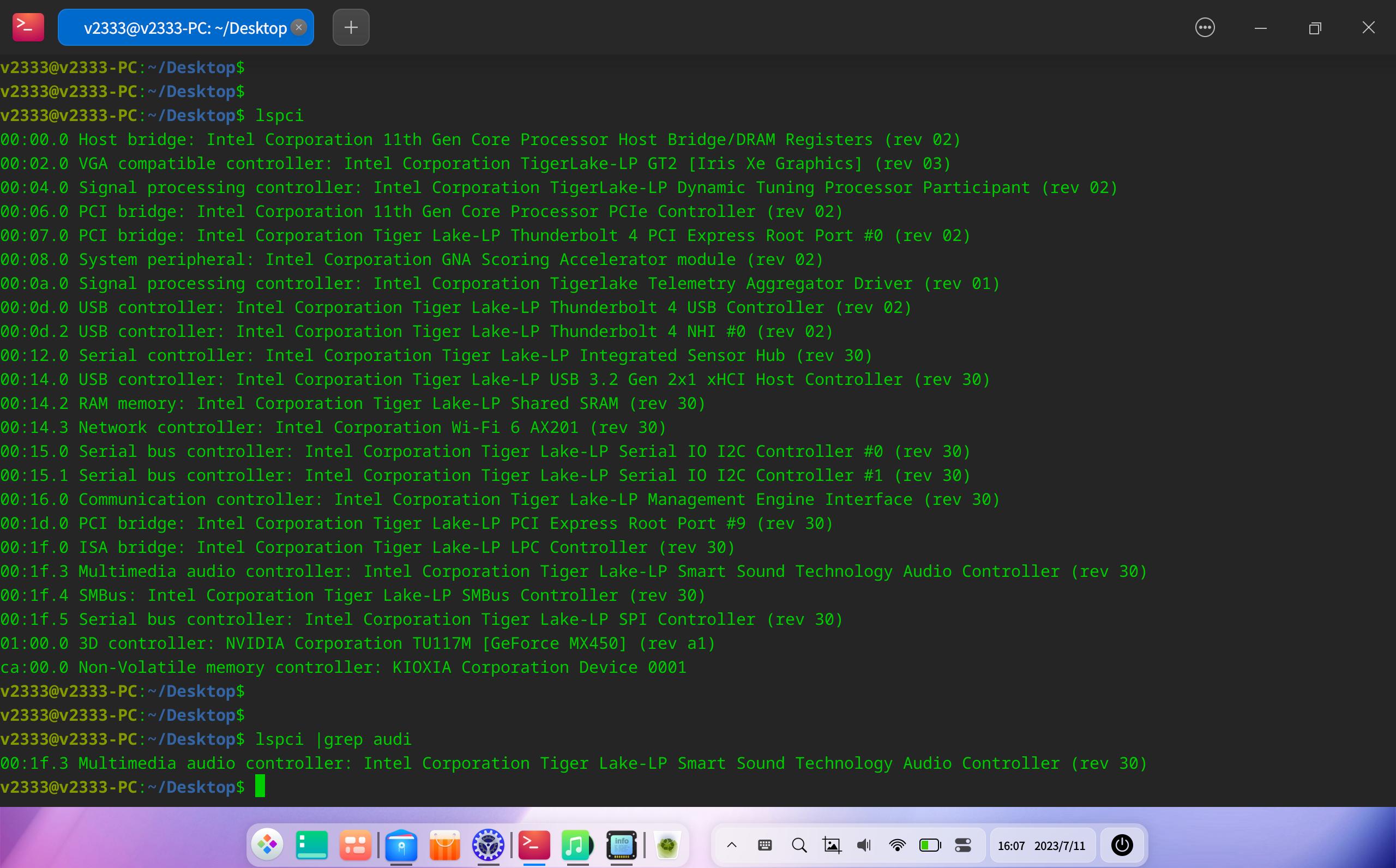Open the Device Manager info chip icon
Image resolution: width=1396 pixels, height=868 pixels.
tap(621, 845)
